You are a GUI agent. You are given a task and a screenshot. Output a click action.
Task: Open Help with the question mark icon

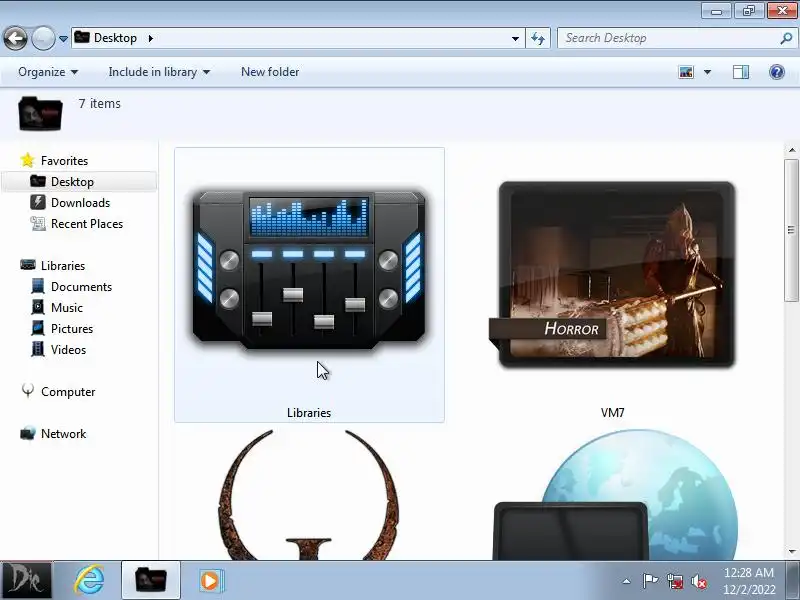click(x=777, y=72)
